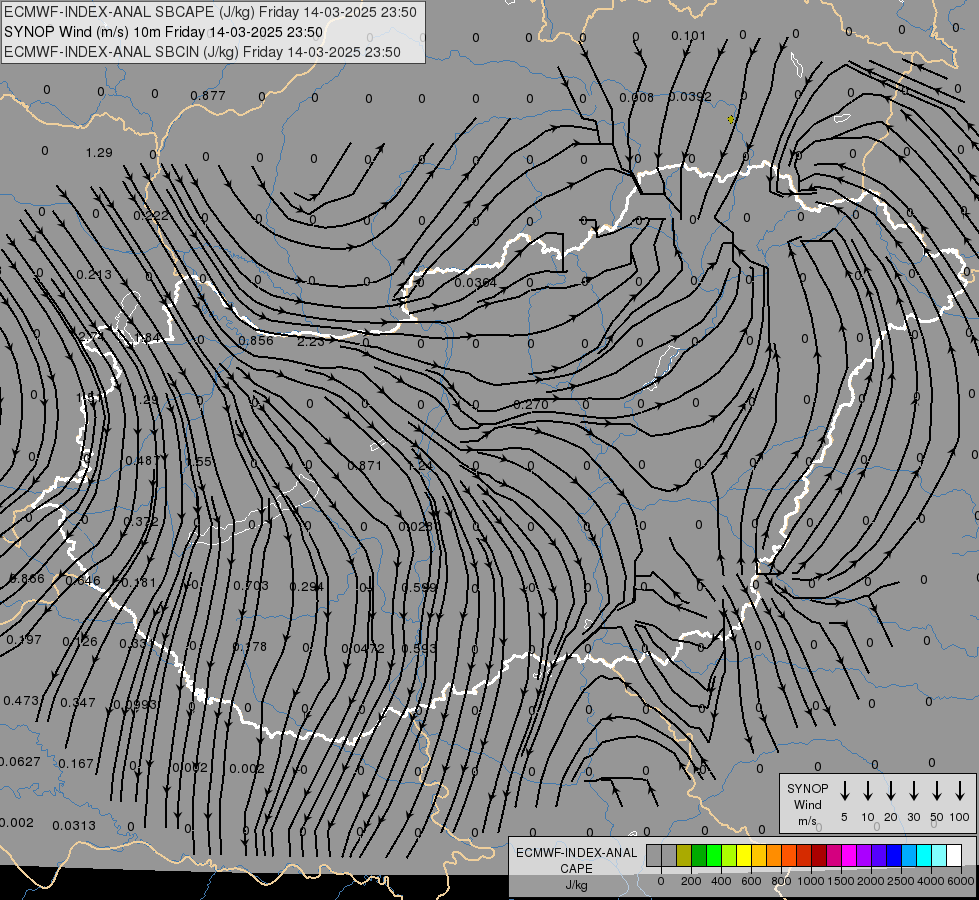Click the 0.347 value on the map
Viewport: 979px width, 900px height.
pos(78,703)
